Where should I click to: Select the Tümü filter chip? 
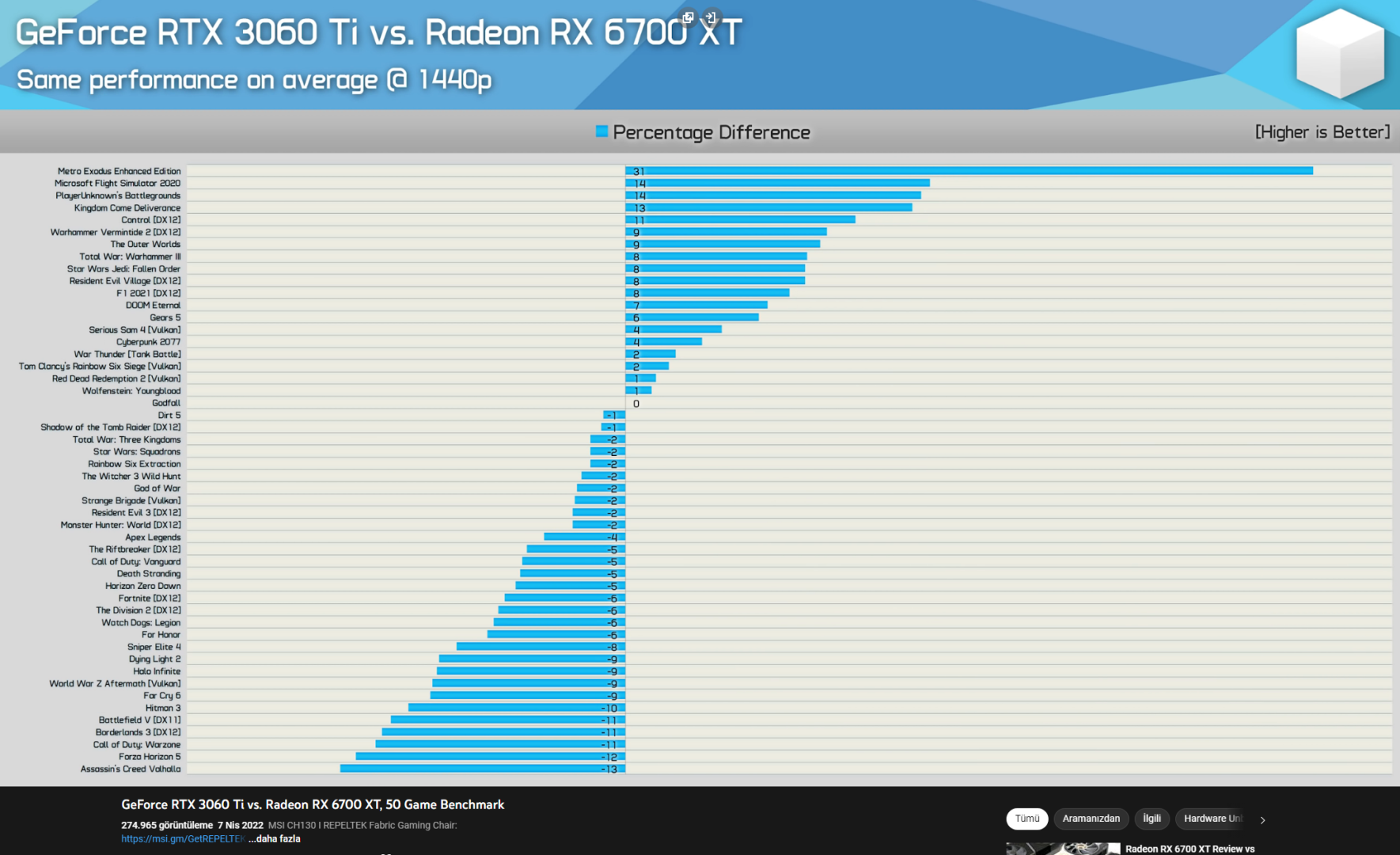[1027, 819]
